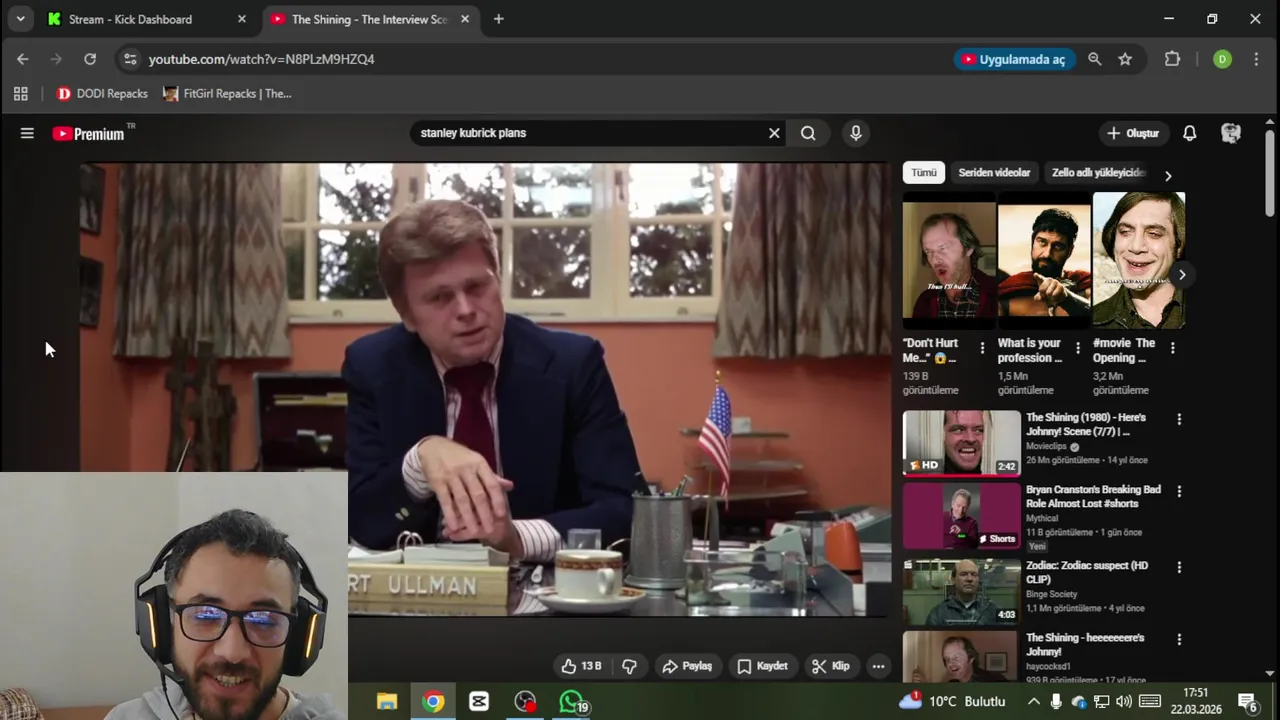Open options for "What is your profession" short
This screenshot has height=720, width=1280.
[1077, 348]
